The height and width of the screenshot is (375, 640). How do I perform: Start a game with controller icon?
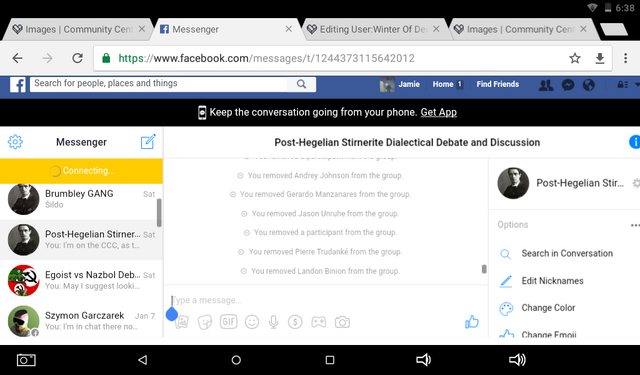318,322
